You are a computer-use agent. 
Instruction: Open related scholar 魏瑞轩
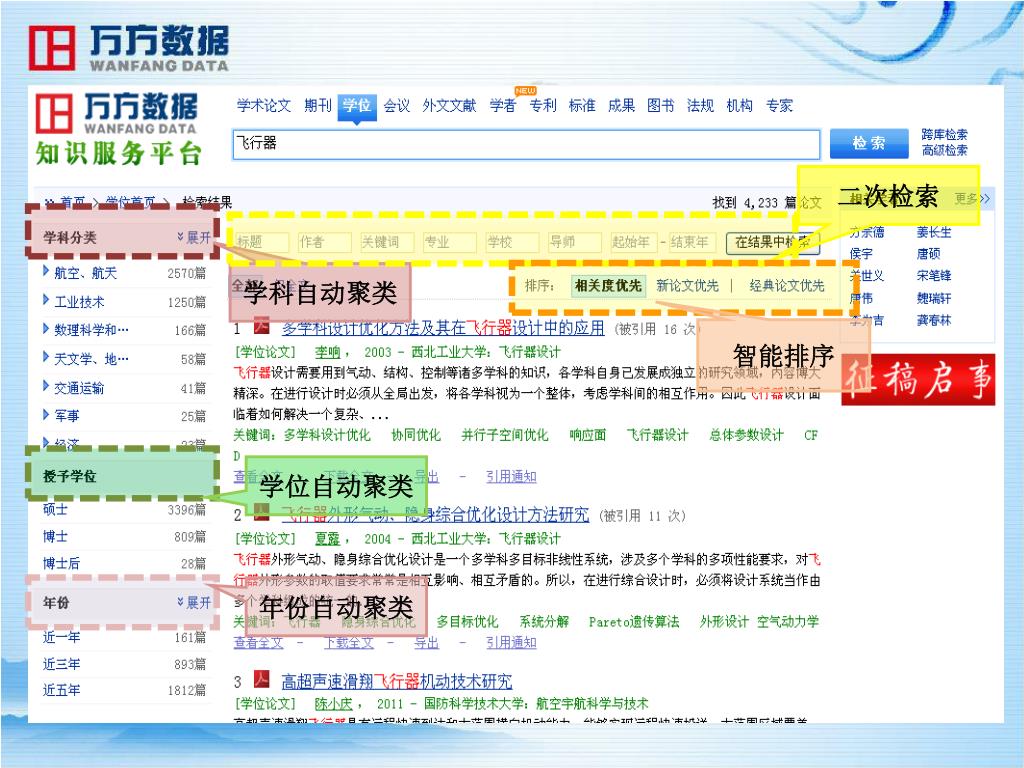pos(935,298)
